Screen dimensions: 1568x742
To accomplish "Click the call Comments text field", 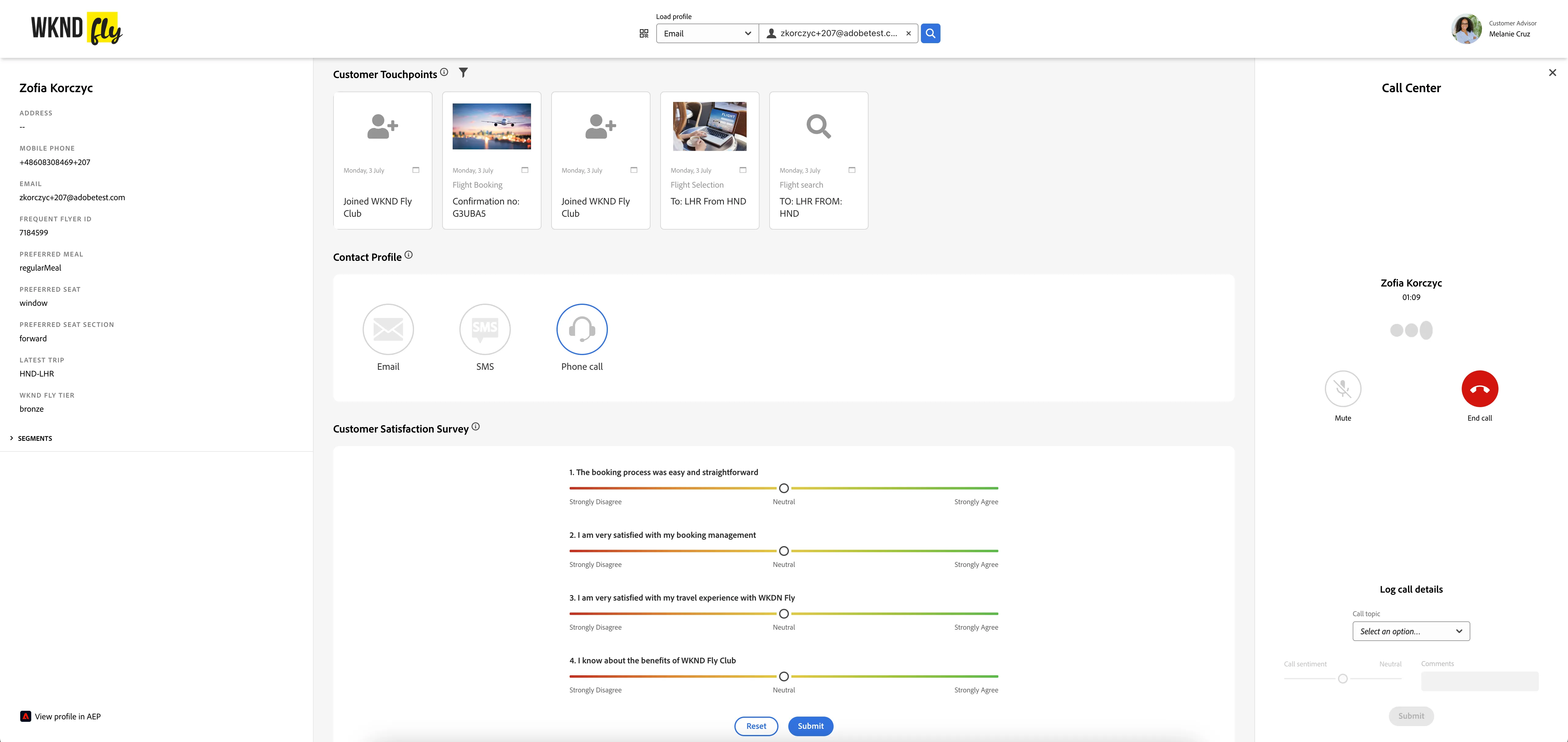I will point(1479,681).
